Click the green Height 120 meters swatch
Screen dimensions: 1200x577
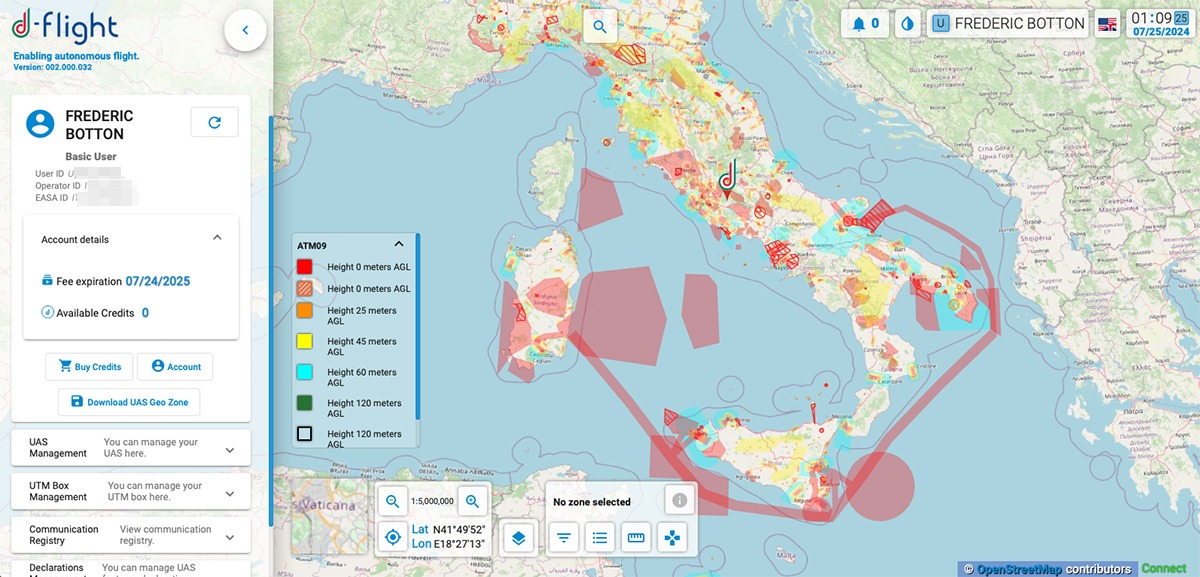(305, 403)
